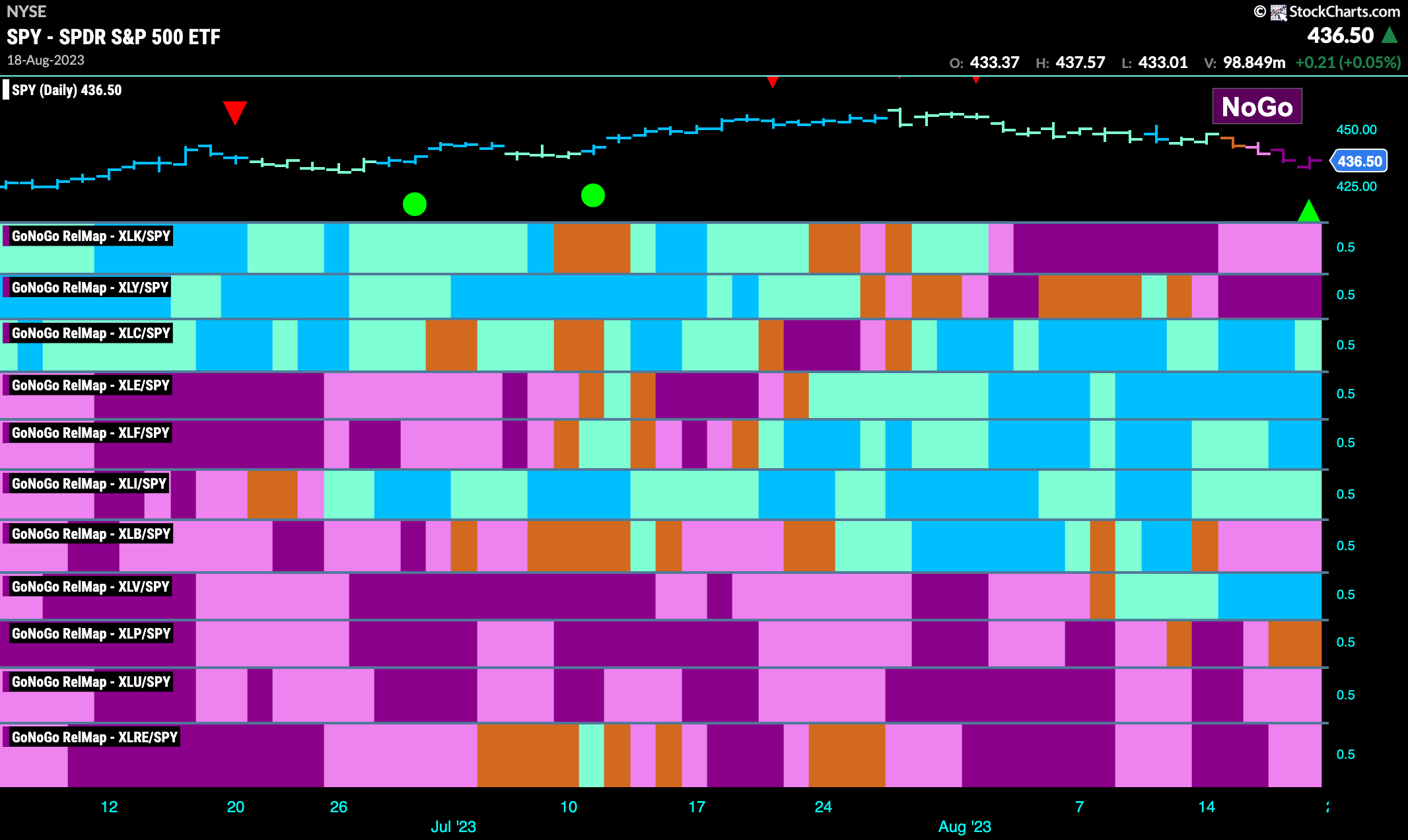Click the green circle marker near July 10

pyautogui.click(x=593, y=195)
